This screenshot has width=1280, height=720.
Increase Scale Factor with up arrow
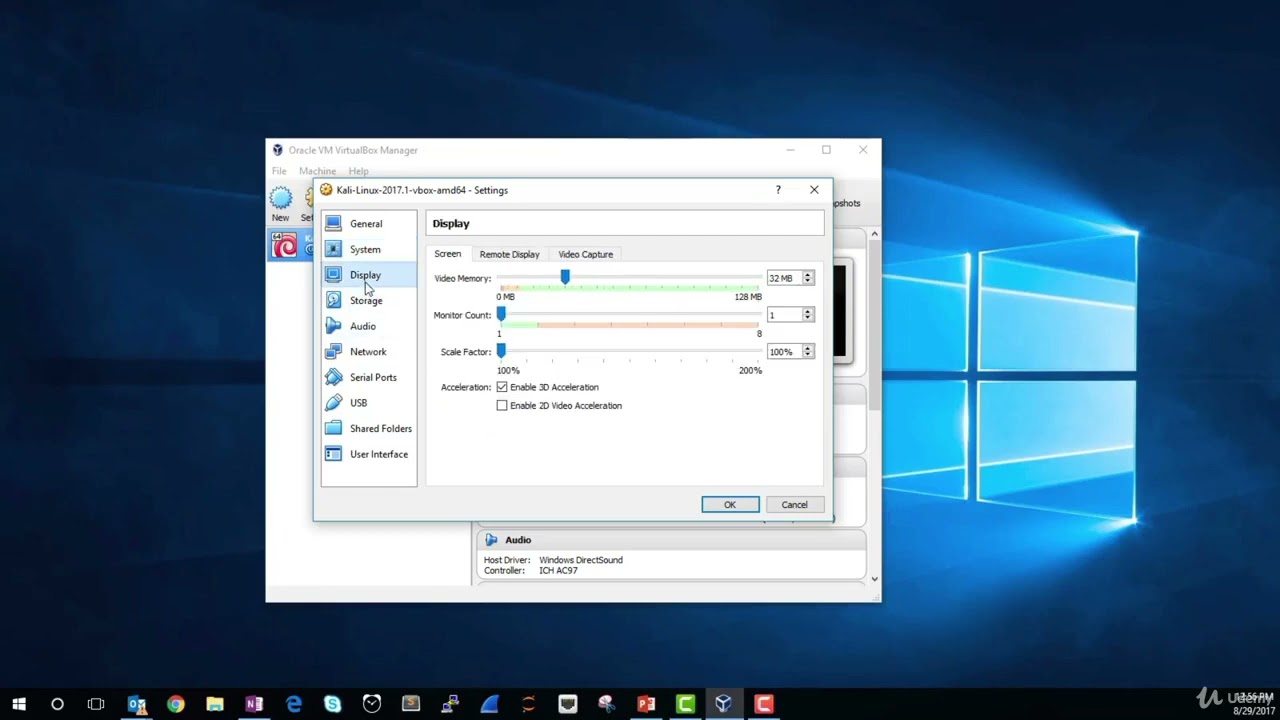click(808, 348)
